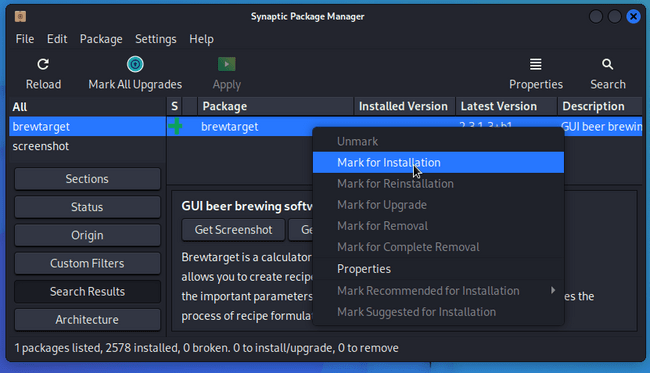The width and height of the screenshot is (650, 373).
Task: Choose Unmark in the context menu
Action: [x=438, y=141]
